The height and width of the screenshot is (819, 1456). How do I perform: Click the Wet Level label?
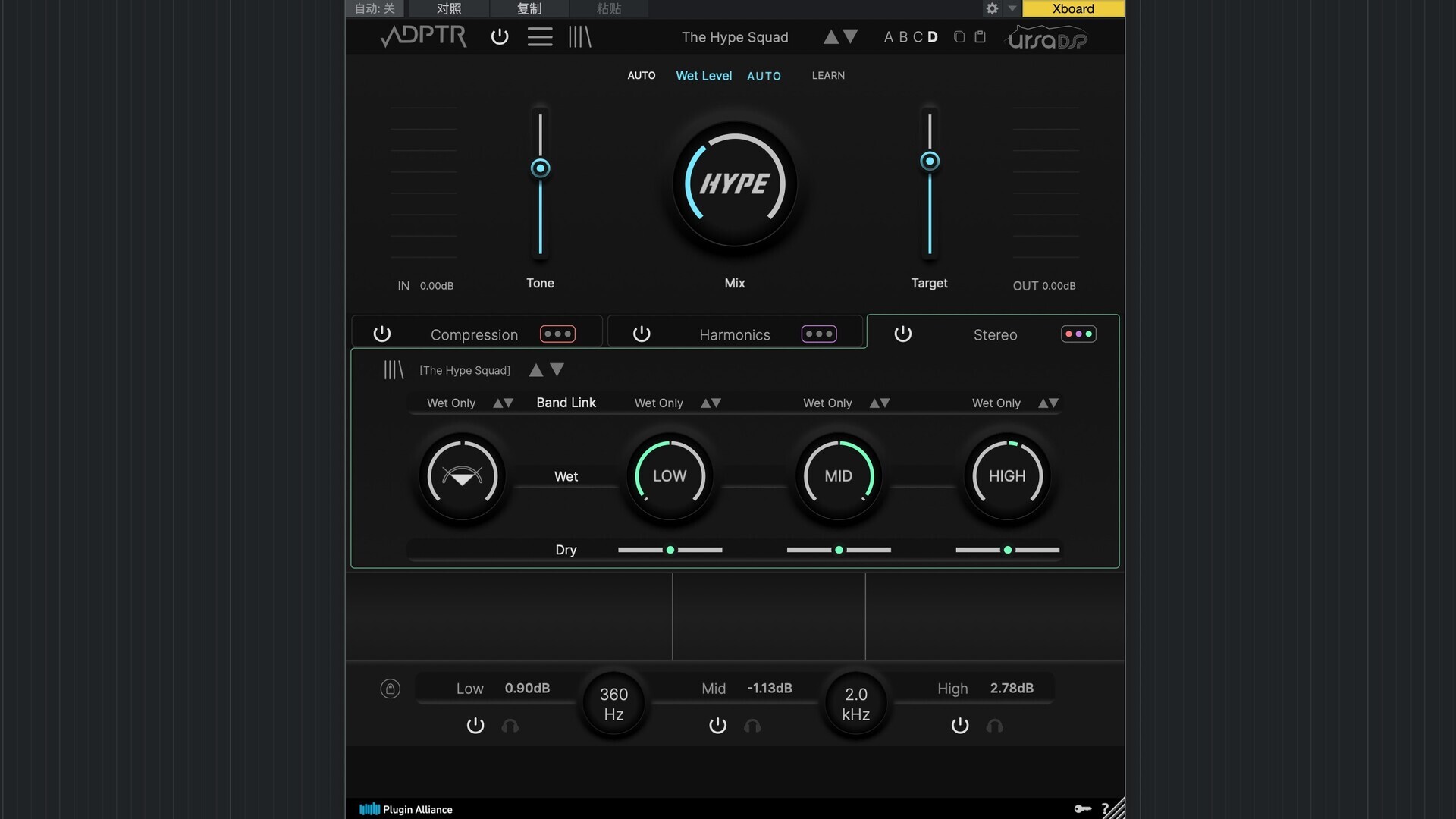point(704,76)
